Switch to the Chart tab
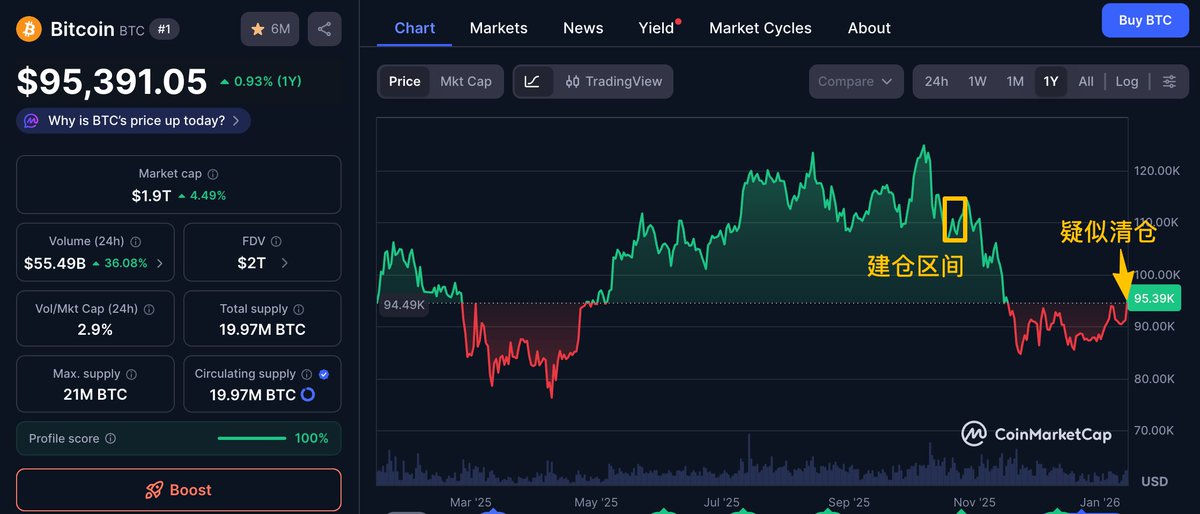The width and height of the screenshot is (1200, 514). coord(415,28)
